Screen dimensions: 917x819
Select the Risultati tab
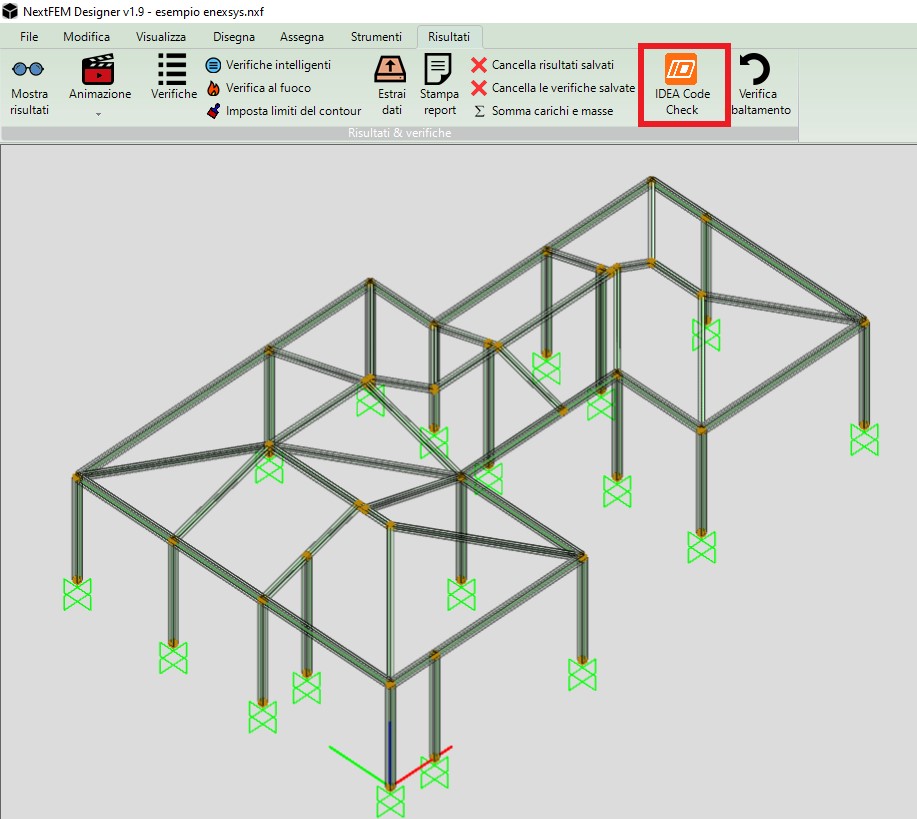pos(449,37)
